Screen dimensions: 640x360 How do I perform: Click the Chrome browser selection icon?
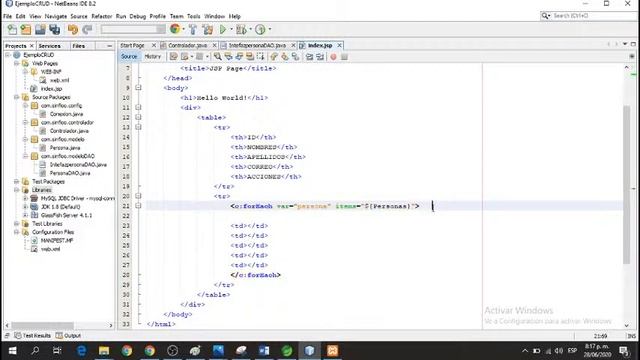pos(175,29)
